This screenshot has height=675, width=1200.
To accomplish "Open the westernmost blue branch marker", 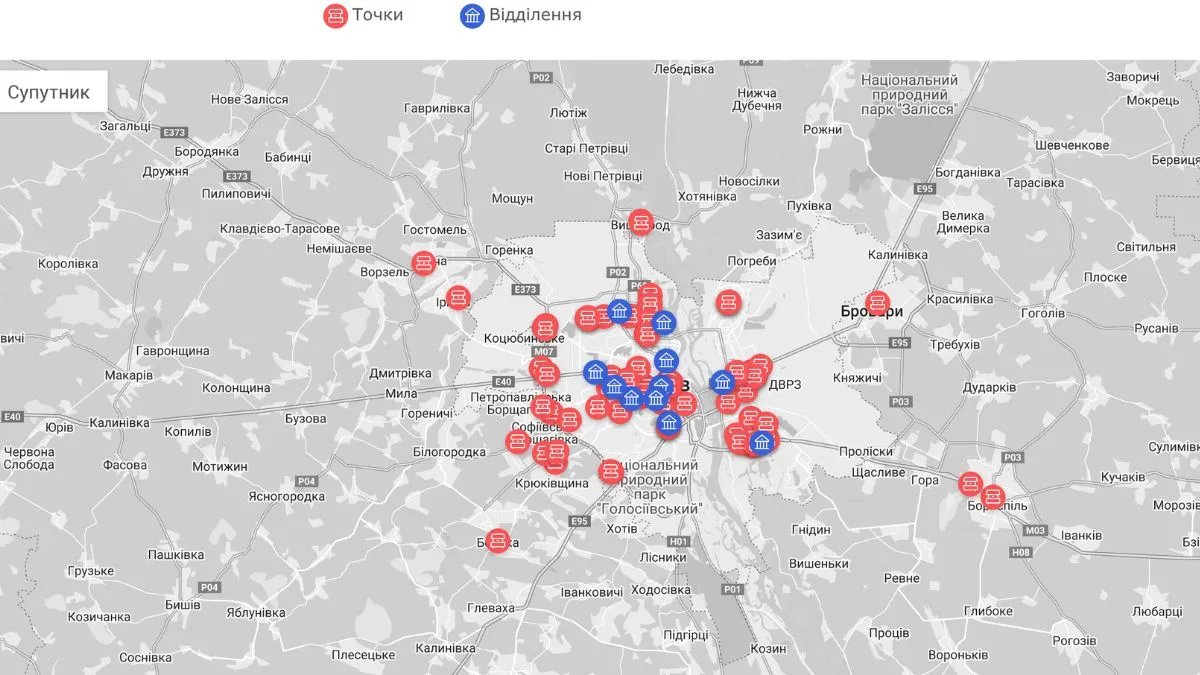I will (x=596, y=373).
